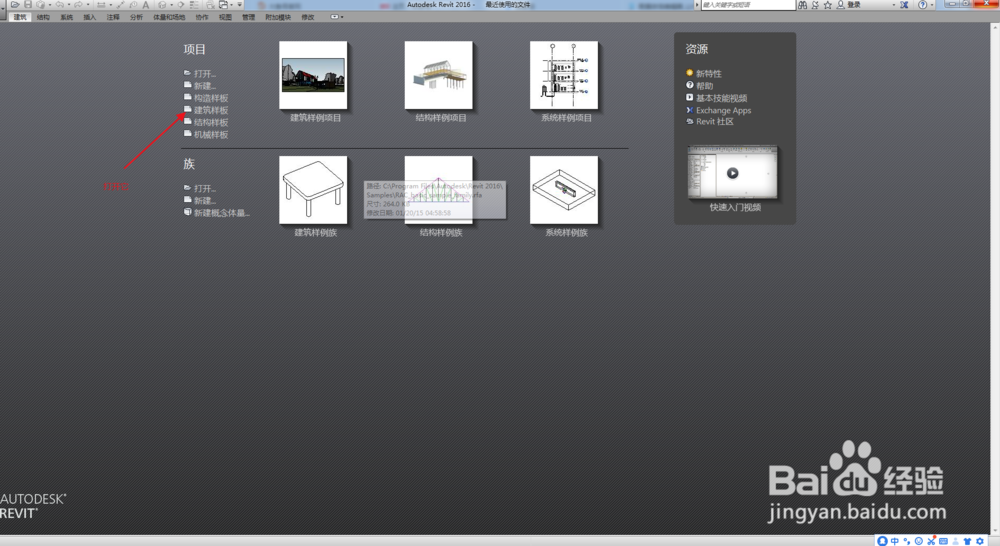The image size is (1000, 546).
Task: Select the Text 'A' tool icon
Action: (145, 4)
